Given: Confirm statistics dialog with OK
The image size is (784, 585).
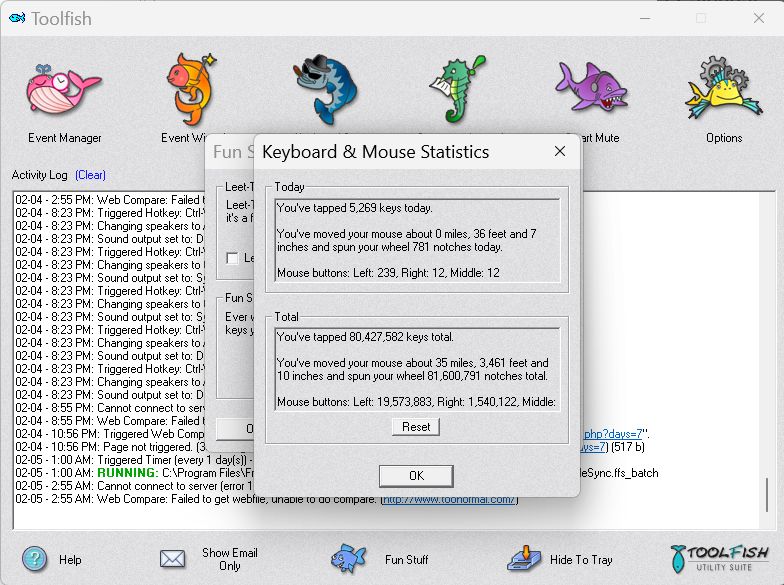Looking at the screenshot, I should pos(416,476).
